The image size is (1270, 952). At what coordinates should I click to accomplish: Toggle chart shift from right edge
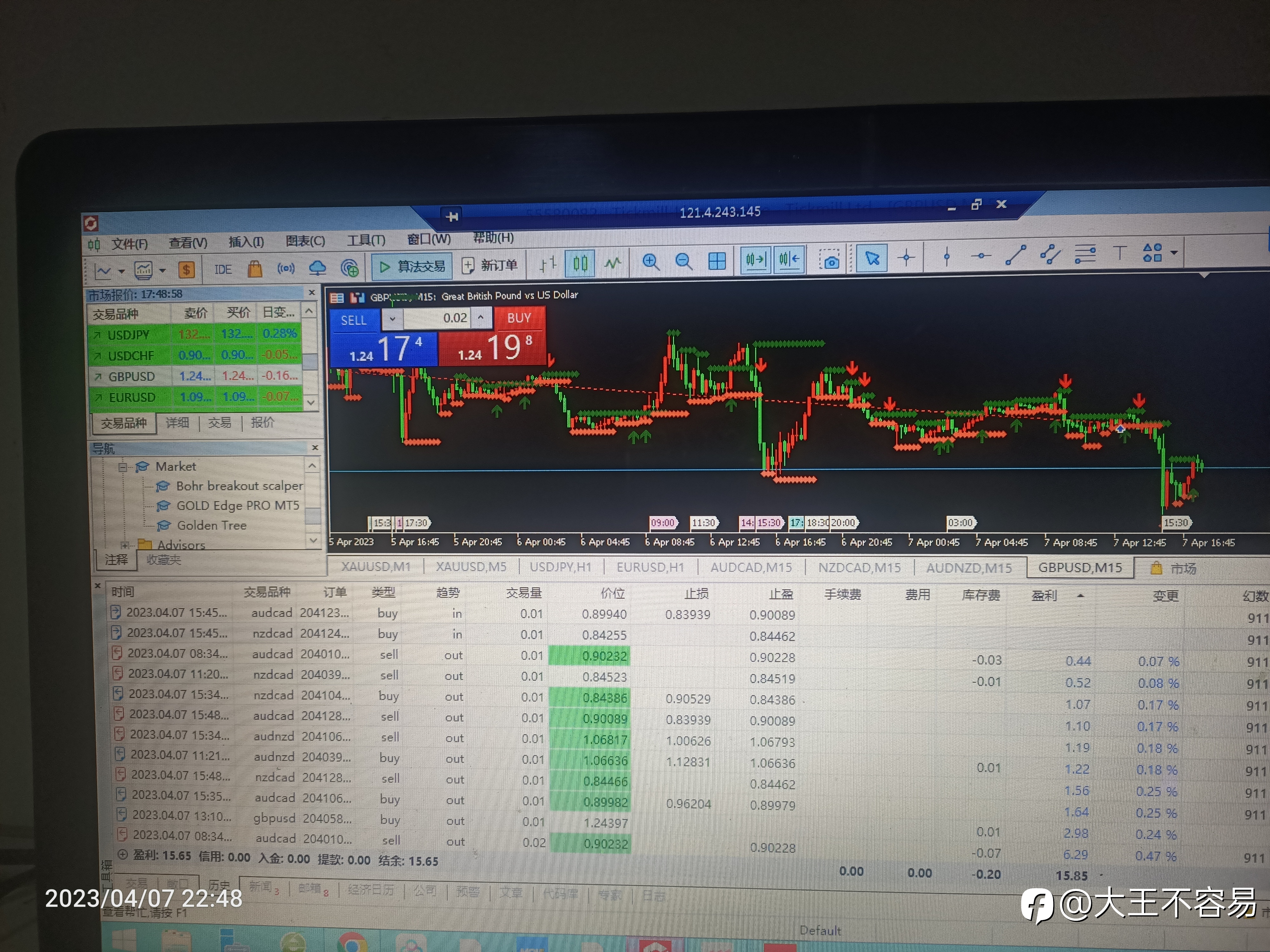[x=789, y=259]
